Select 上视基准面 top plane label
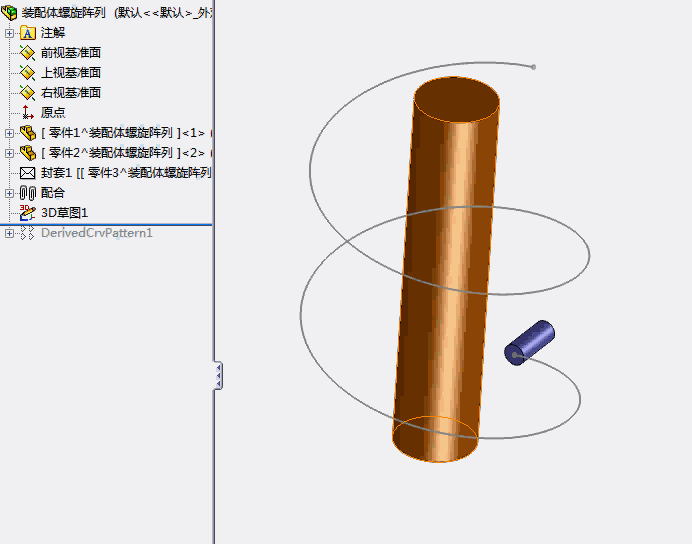This screenshot has width=692, height=544. 71,73
